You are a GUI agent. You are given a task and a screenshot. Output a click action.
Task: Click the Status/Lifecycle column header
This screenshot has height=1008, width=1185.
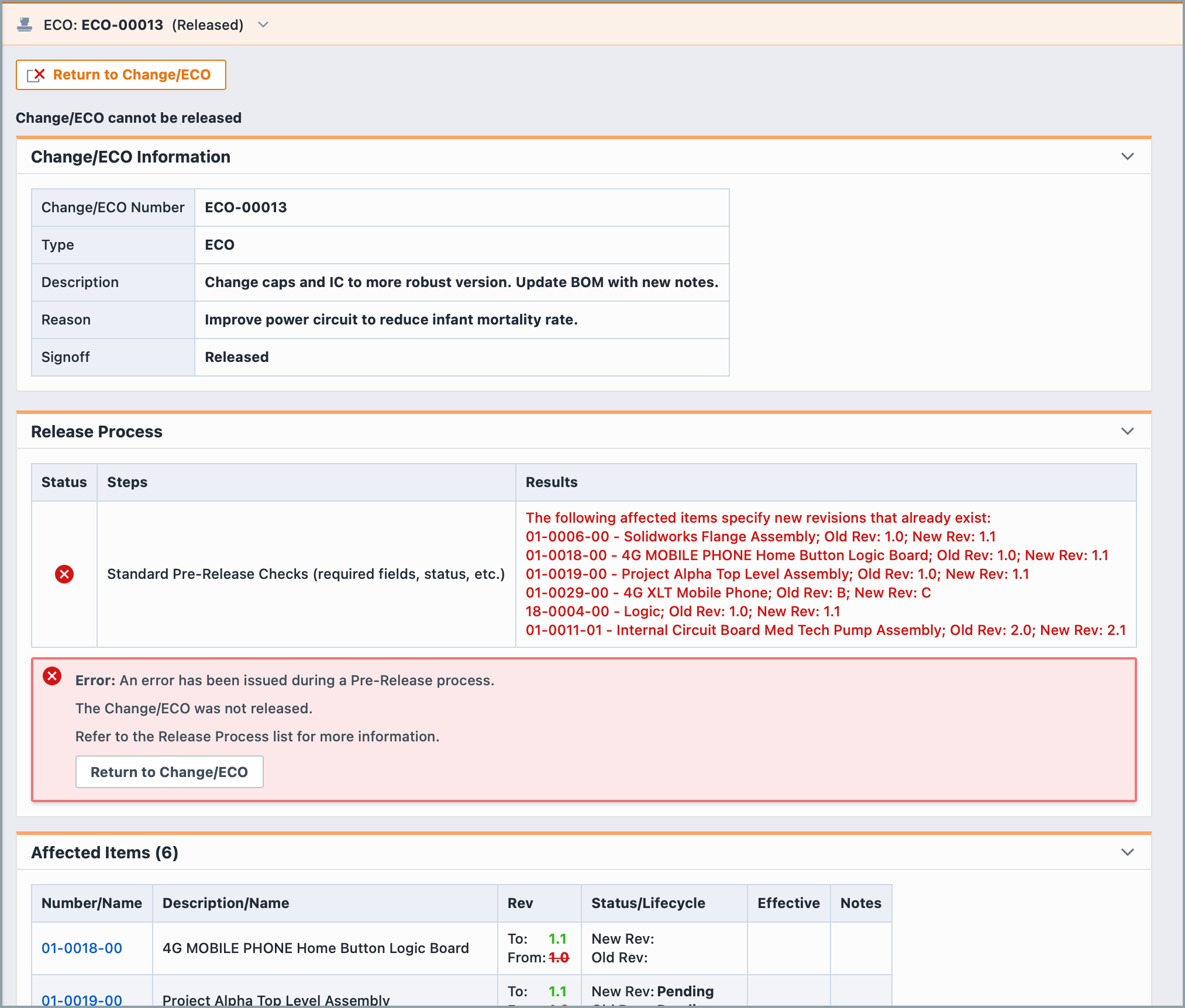[x=648, y=903]
